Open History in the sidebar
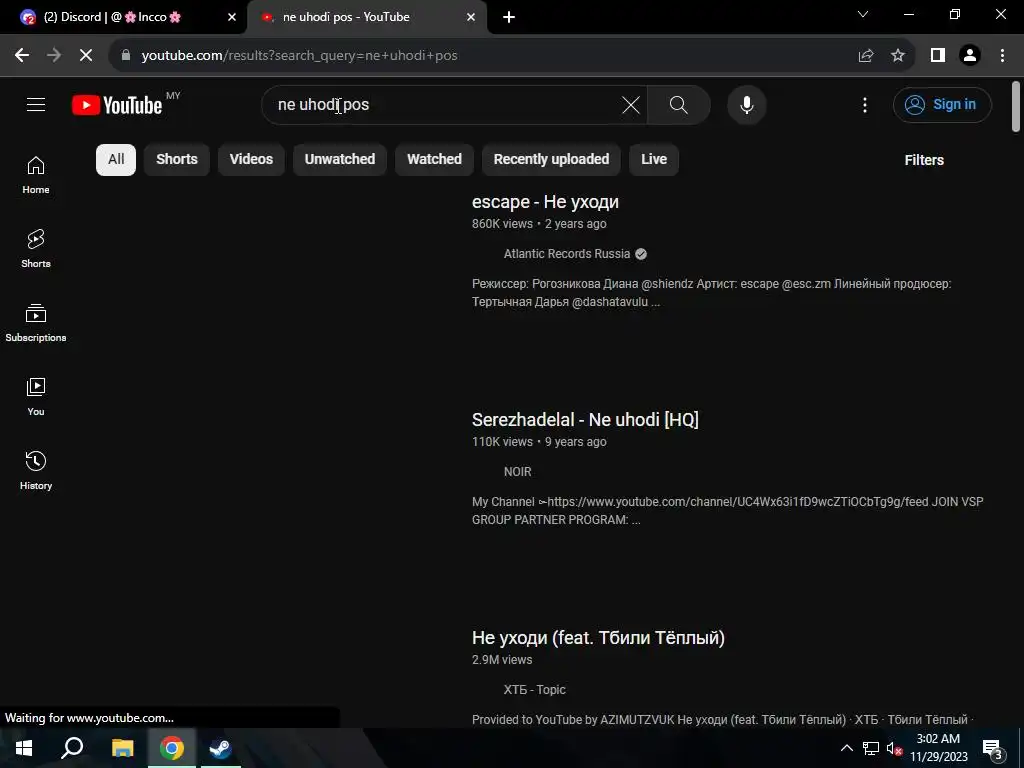Screen dimensions: 1024x768 click(36, 470)
